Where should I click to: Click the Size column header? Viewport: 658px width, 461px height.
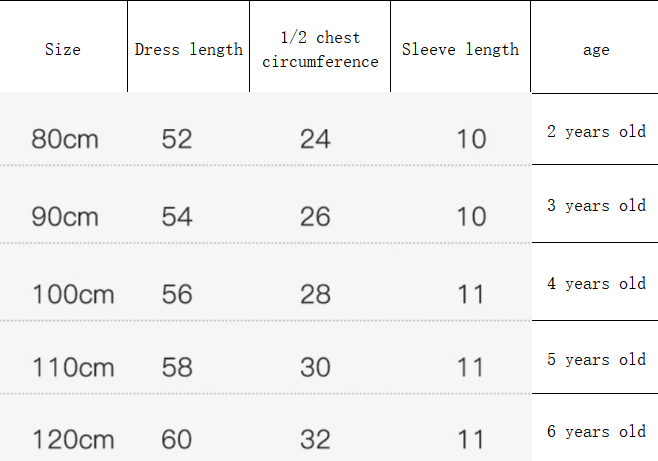click(x=63, y=49)
